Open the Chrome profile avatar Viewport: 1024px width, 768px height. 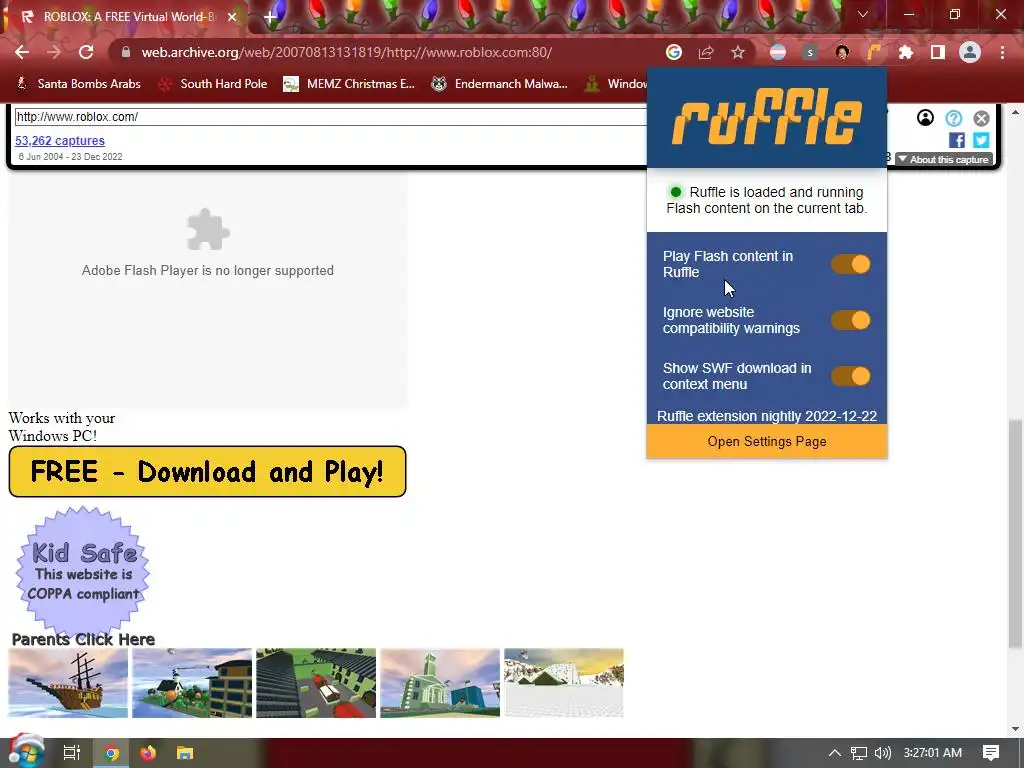(x=970, y=52)
